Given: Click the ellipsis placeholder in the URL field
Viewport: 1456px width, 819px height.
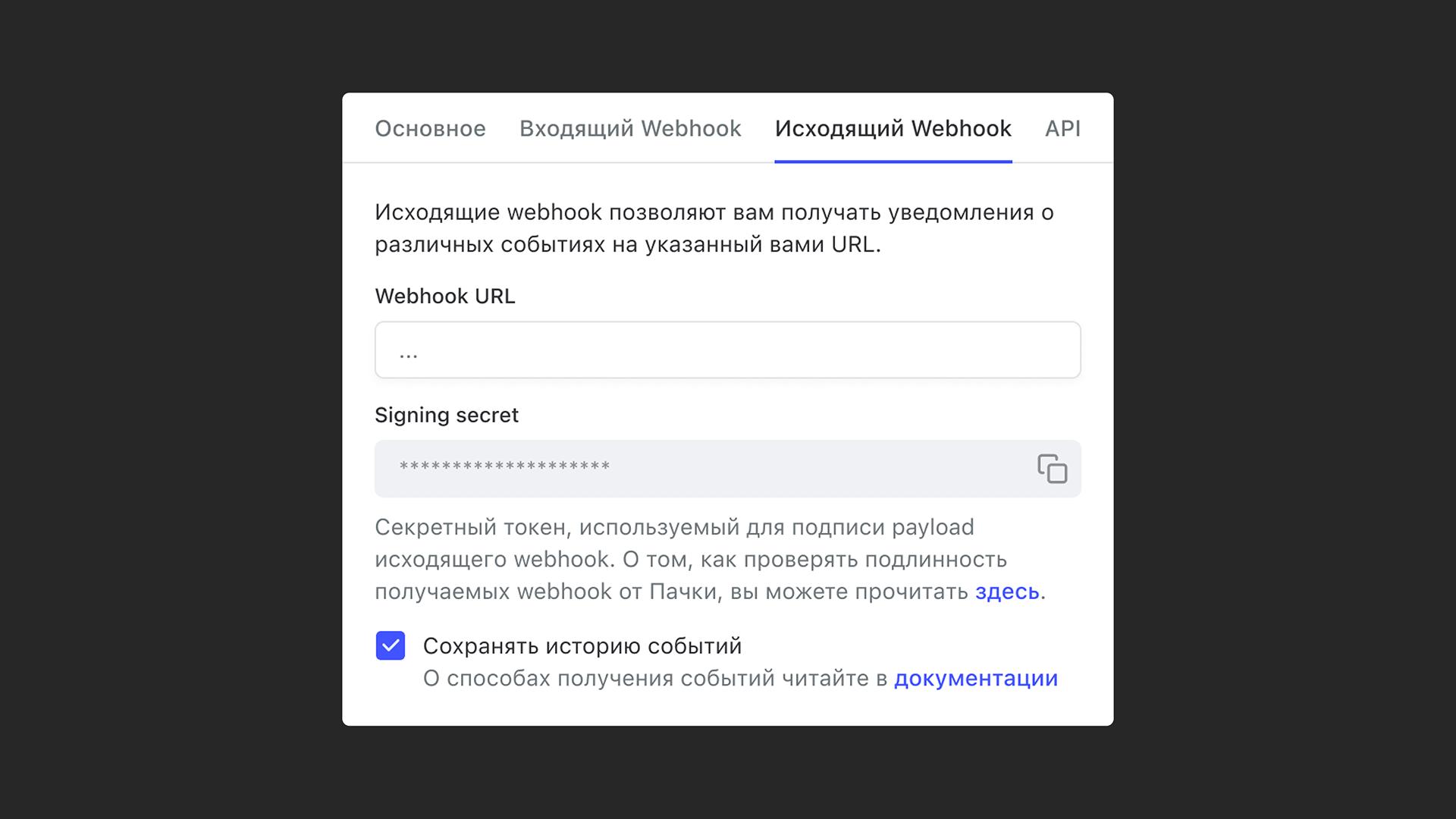Looking at the screenshot, I should 408,352.
